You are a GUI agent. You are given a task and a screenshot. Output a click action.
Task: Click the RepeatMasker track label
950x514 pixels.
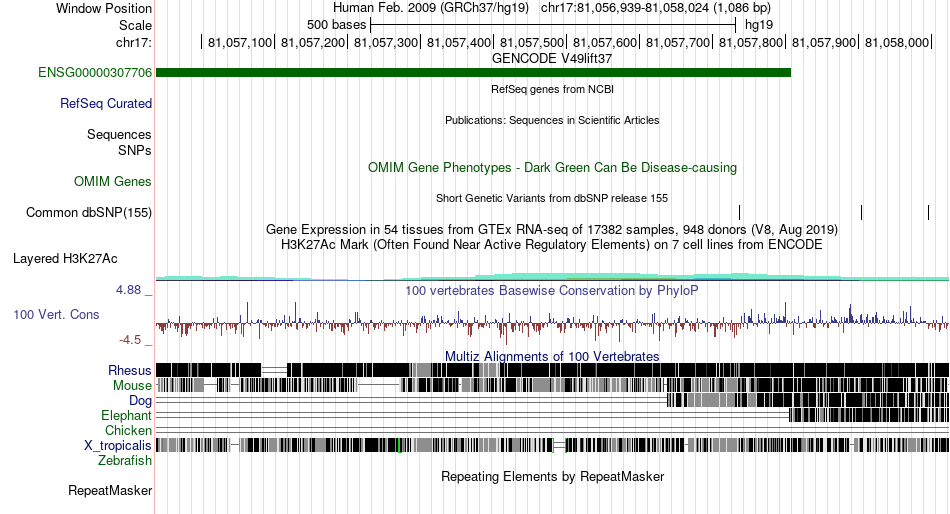click(x=110, y=491)
